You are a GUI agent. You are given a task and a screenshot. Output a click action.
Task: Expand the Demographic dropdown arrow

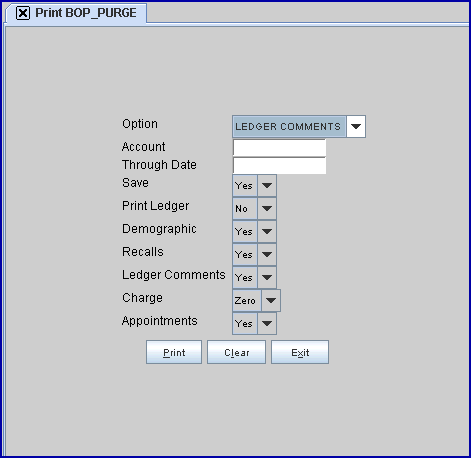[x=267, y=232]
